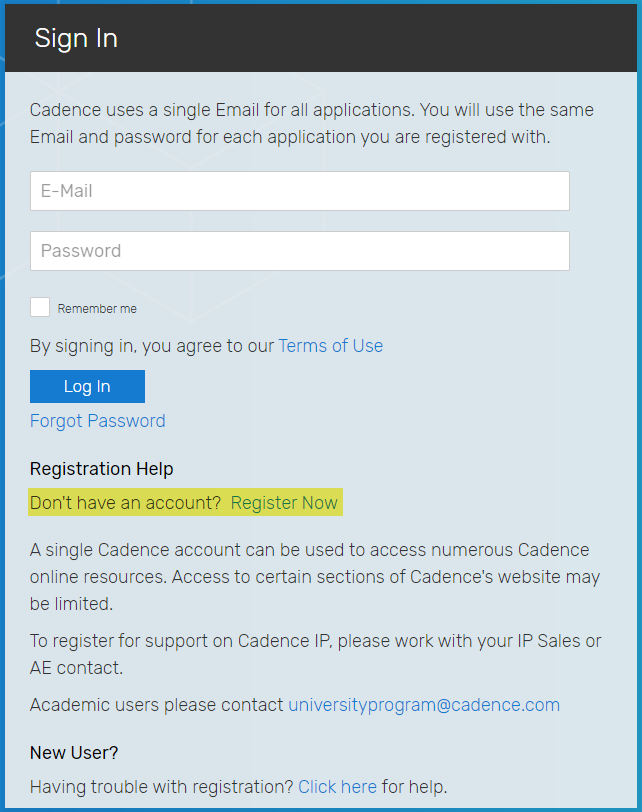The height and width of the screenshot is (812, 642).
Task: Enable the Remember me checkbox
Action: [40, 308]
